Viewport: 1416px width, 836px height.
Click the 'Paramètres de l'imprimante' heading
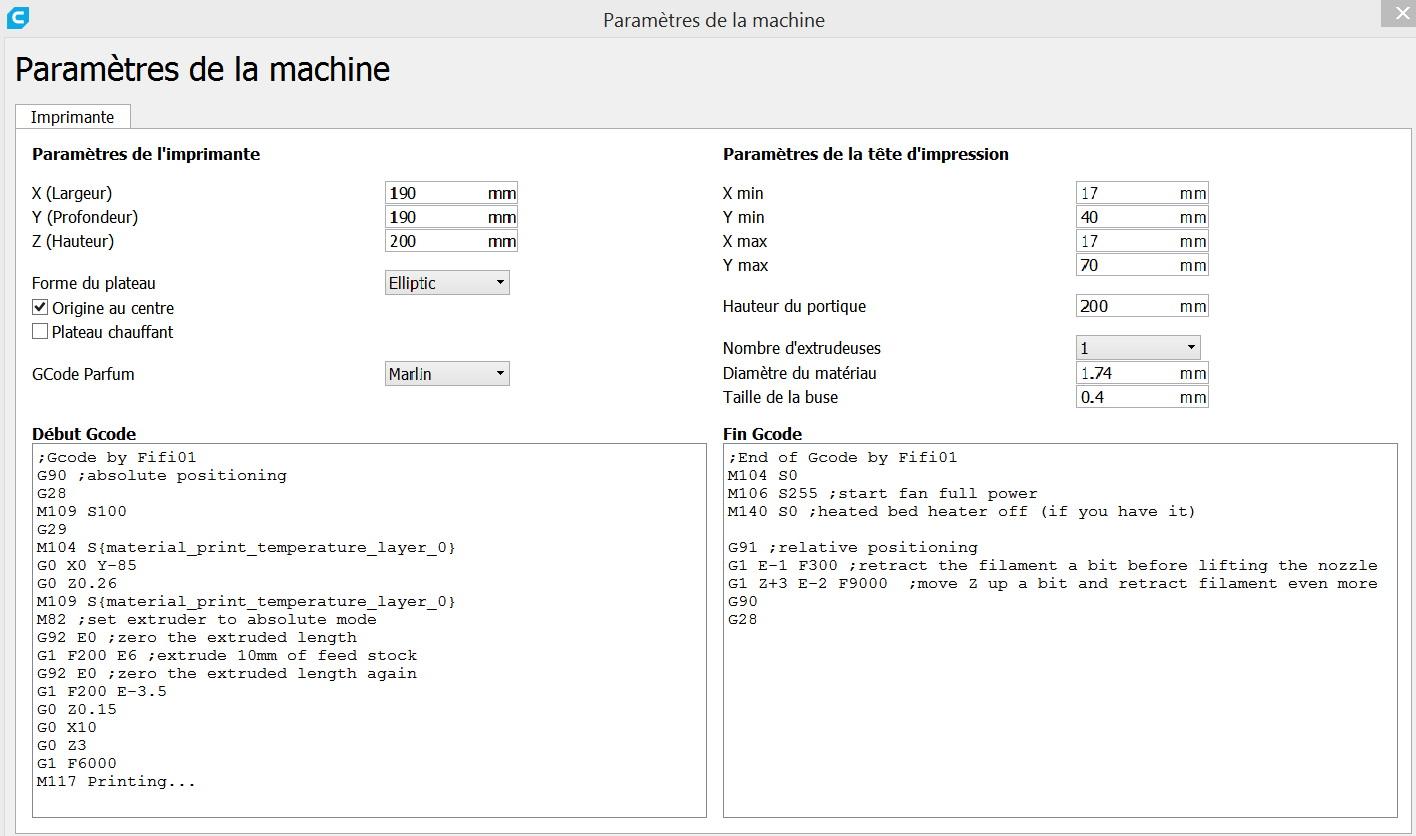[x=146, y=154]
